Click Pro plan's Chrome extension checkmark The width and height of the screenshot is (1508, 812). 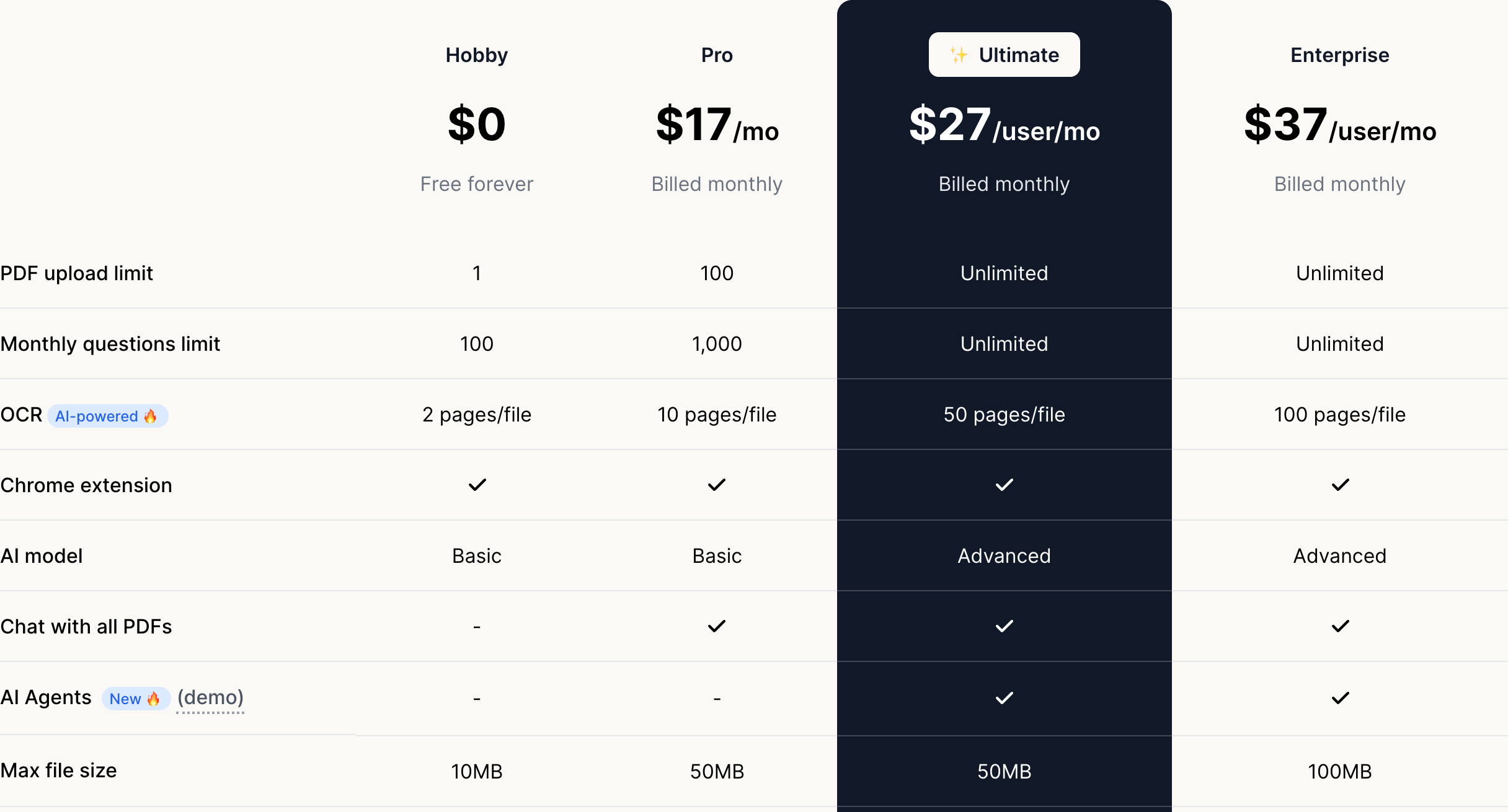click(x=717, y=485)
